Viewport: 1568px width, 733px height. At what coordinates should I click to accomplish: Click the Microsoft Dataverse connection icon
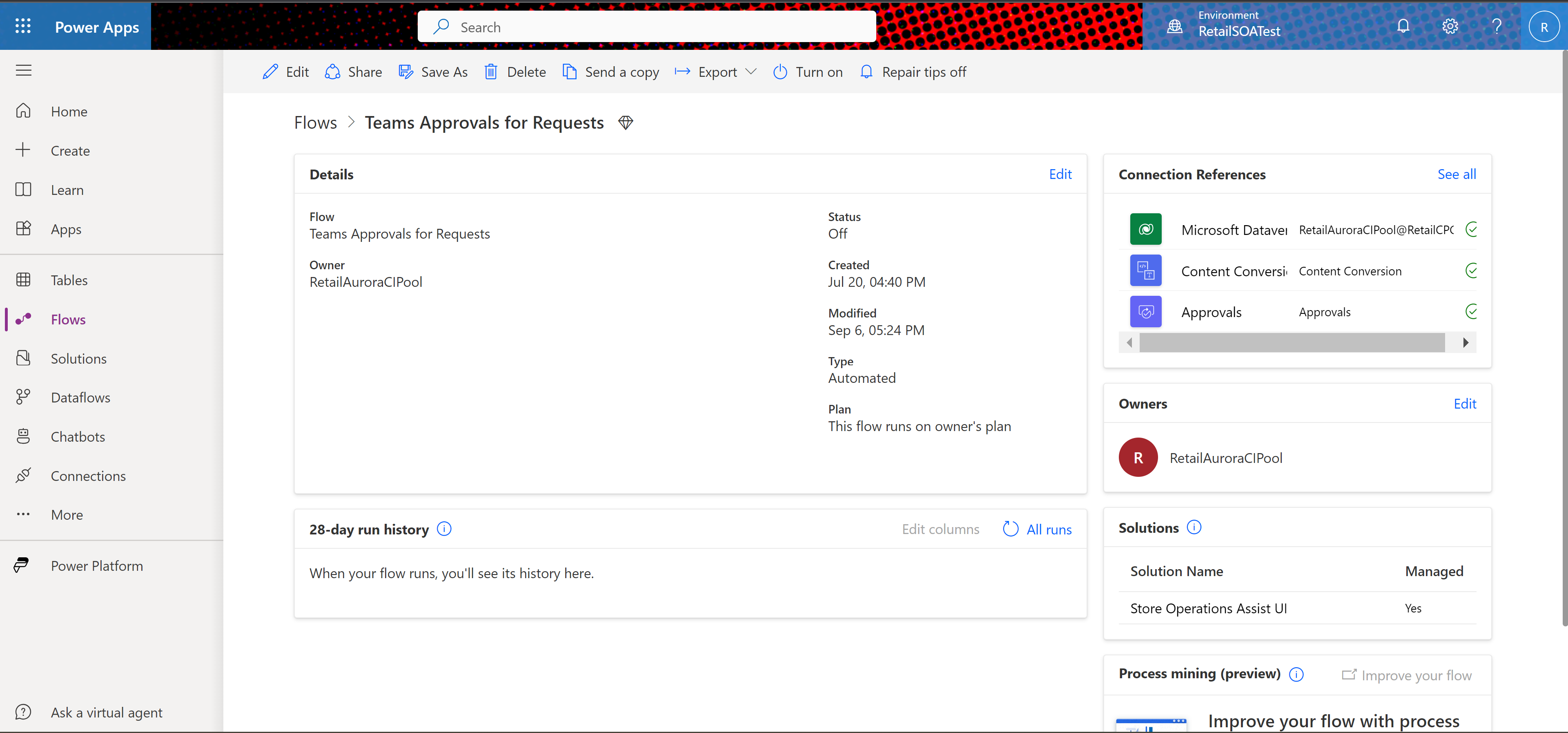tap(1145, 229)
